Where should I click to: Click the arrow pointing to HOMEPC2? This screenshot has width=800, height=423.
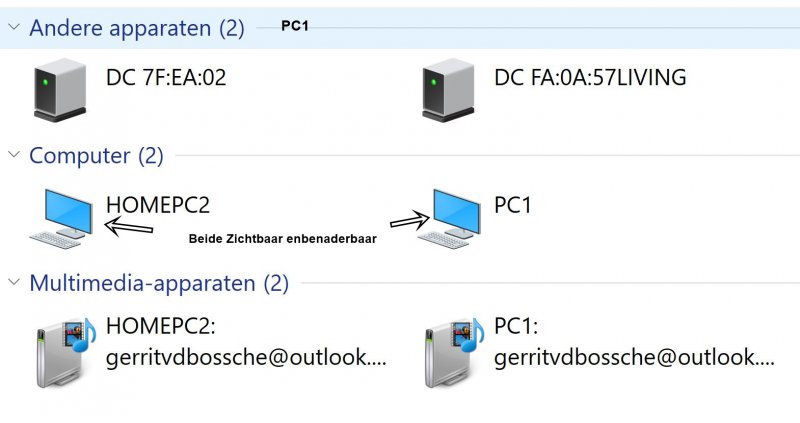tap(129, 228)
